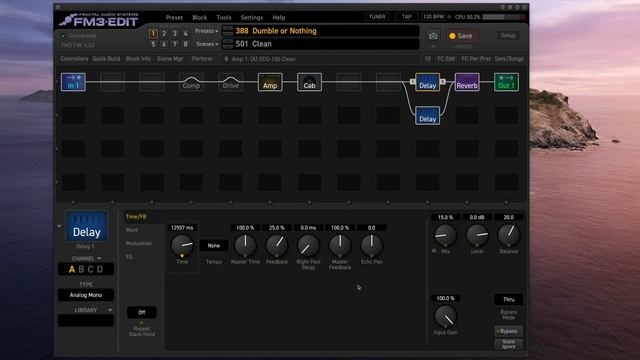Toggle the Scene Ignore button
The height and width of the screenshot is (360, 640).
pyautogui.click(x=508, y=344)
